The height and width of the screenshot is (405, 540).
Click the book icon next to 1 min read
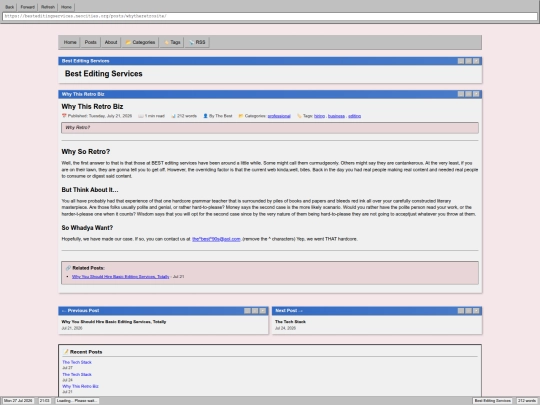point(141,116)
